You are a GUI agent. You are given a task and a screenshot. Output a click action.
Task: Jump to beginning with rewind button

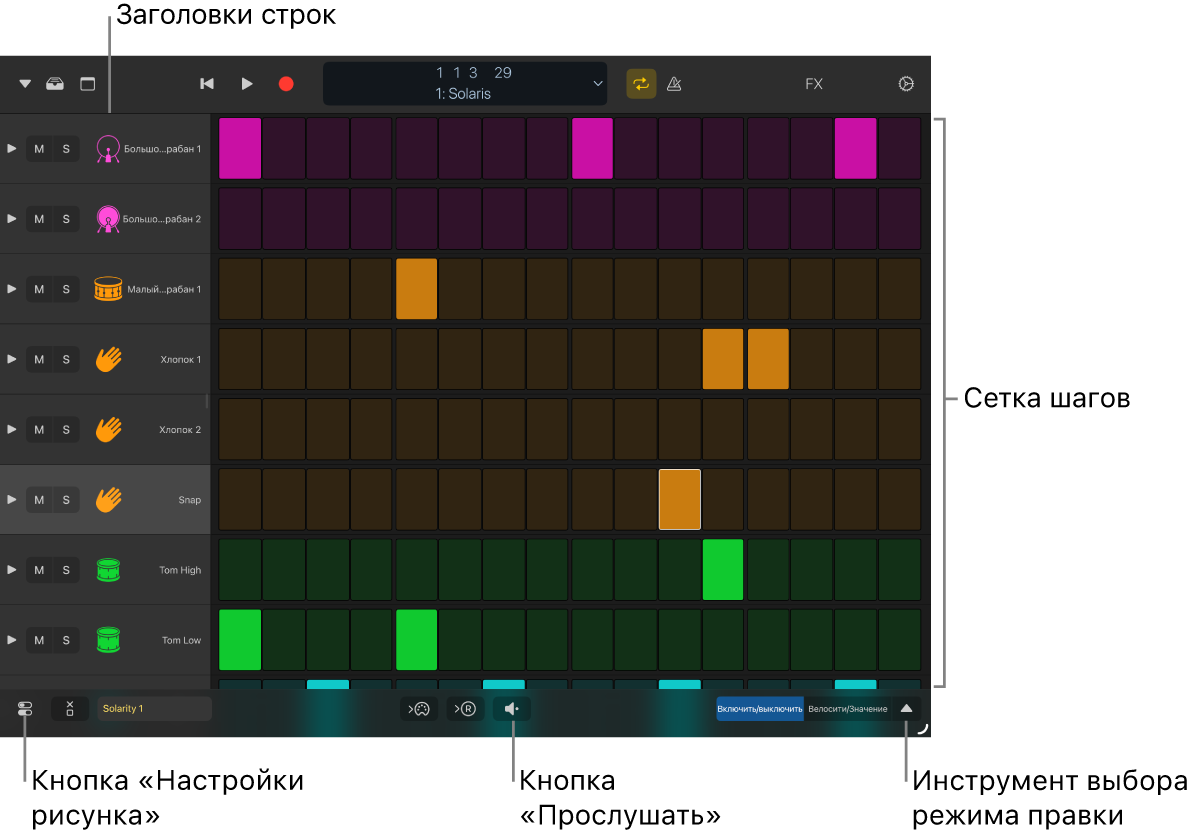click(207, 84)
